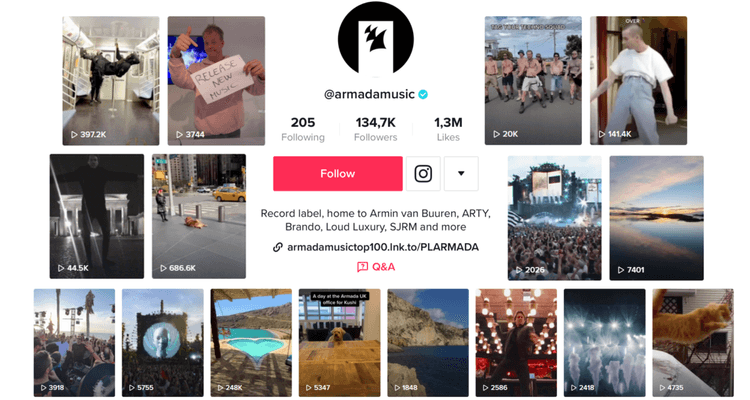Open the Release New Music sign video
The height and width of the screenshot is (400, 750).
click(216, 81)
